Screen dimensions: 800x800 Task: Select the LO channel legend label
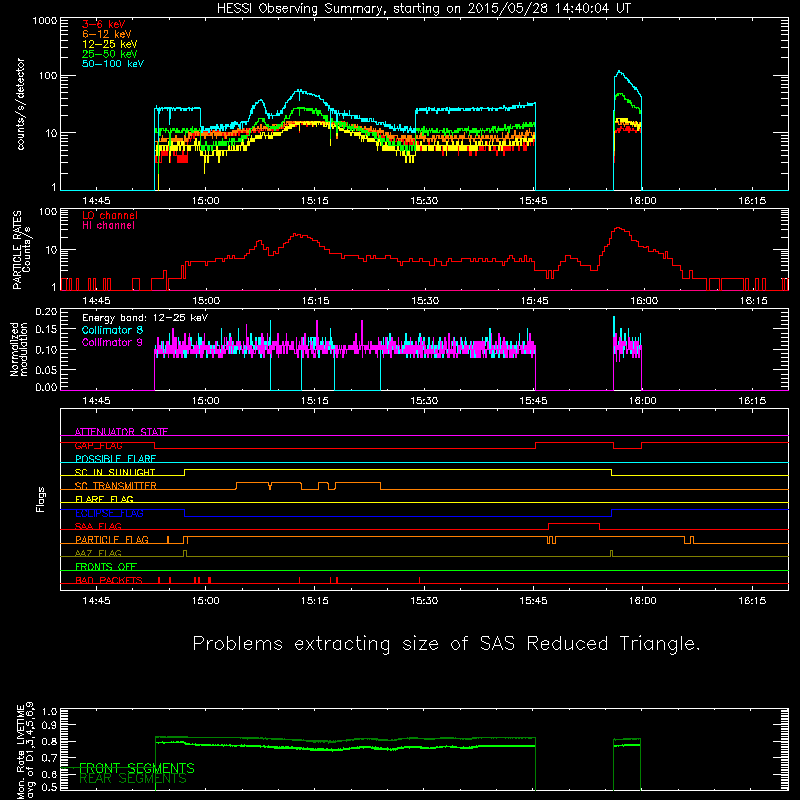coord(110,215)
